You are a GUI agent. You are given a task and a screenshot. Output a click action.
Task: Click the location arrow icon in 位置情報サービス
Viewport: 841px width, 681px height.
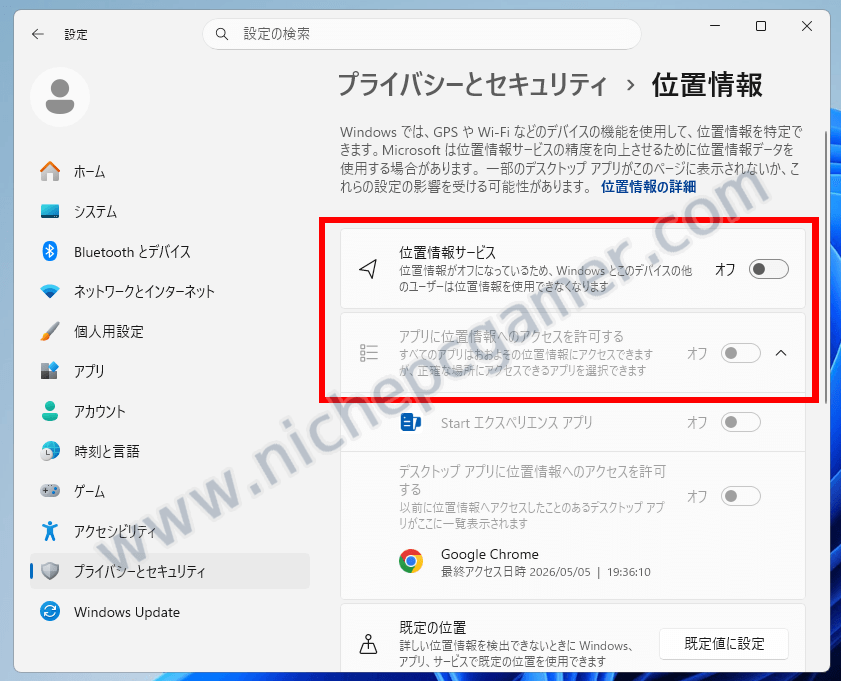click(x=368, y=269)
